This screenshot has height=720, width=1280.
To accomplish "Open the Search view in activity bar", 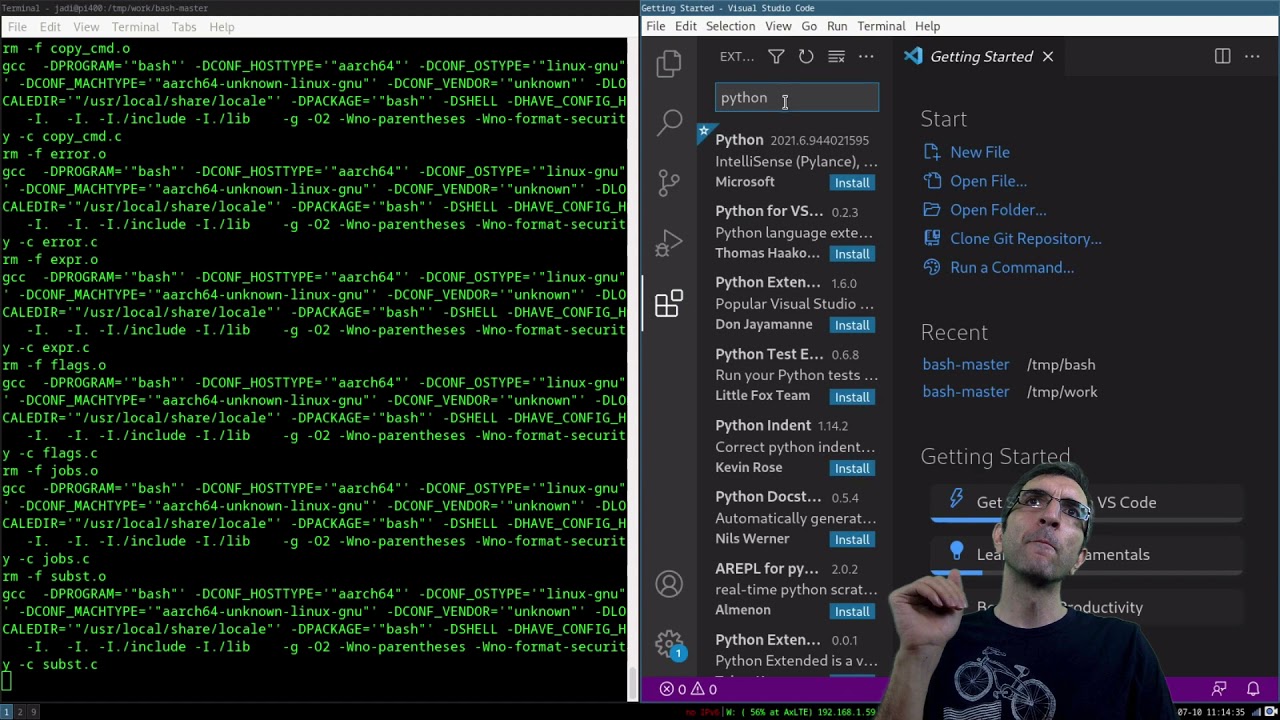I will pos(669,123).
